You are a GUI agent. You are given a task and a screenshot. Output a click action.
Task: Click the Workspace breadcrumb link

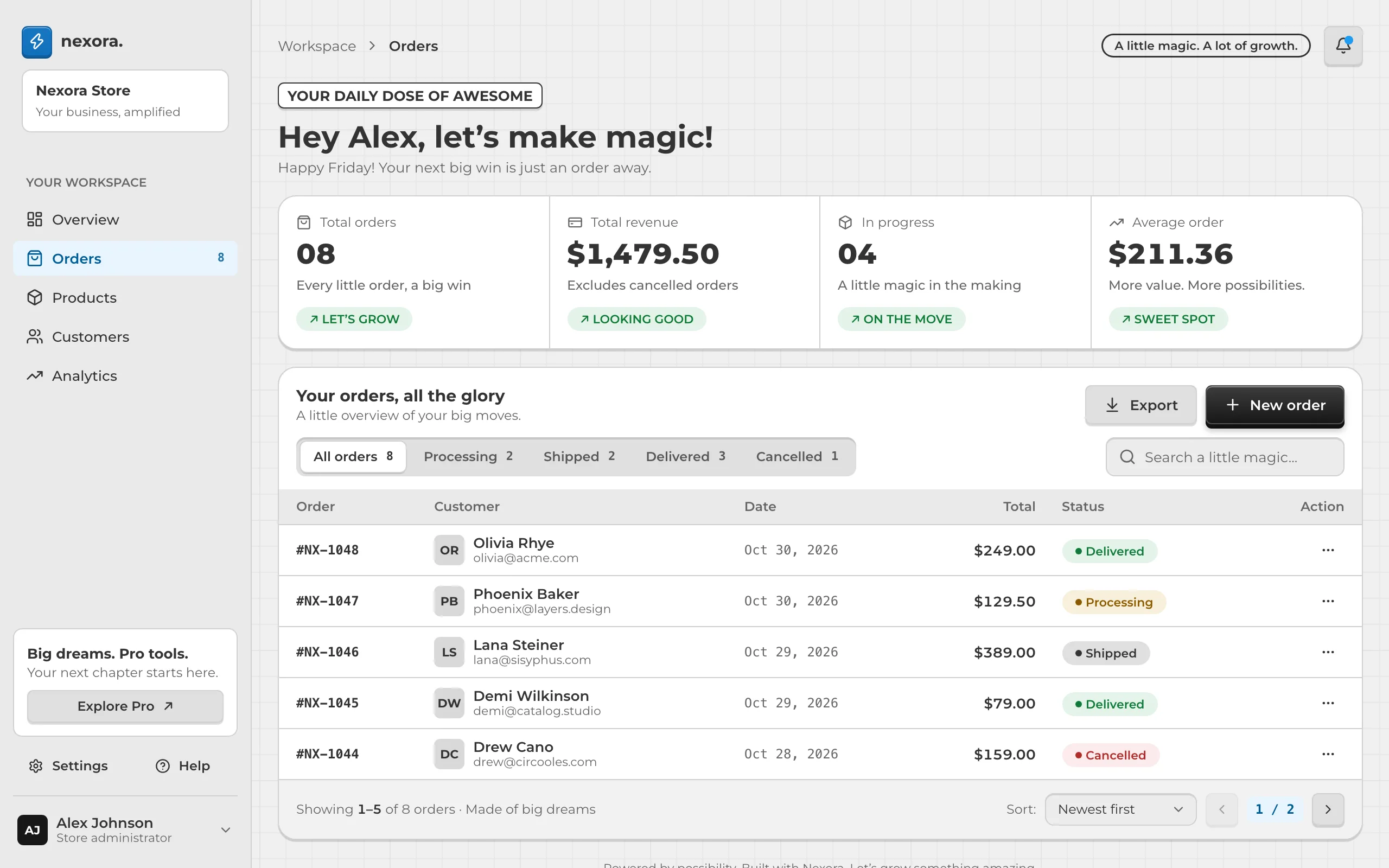[317, 46]
